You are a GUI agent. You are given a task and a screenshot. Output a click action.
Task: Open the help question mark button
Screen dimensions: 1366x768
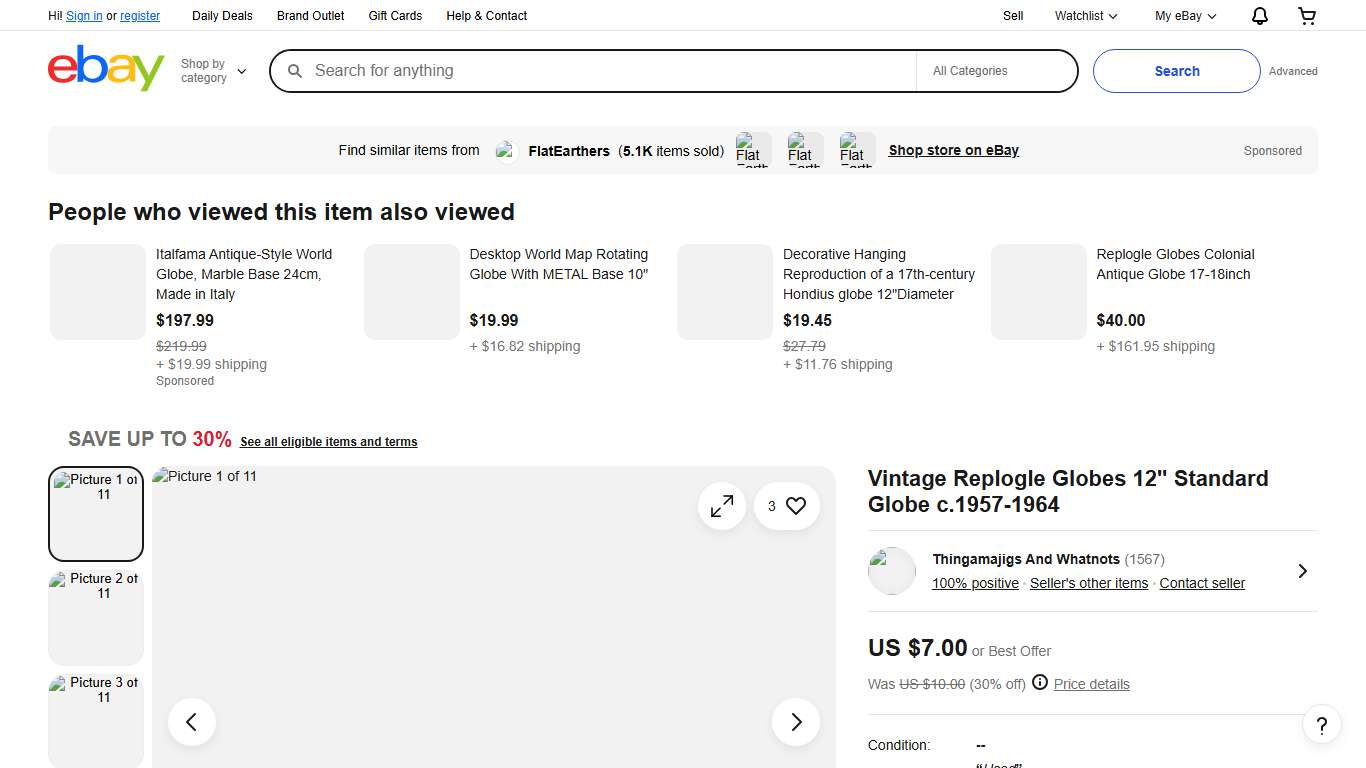1321,725
